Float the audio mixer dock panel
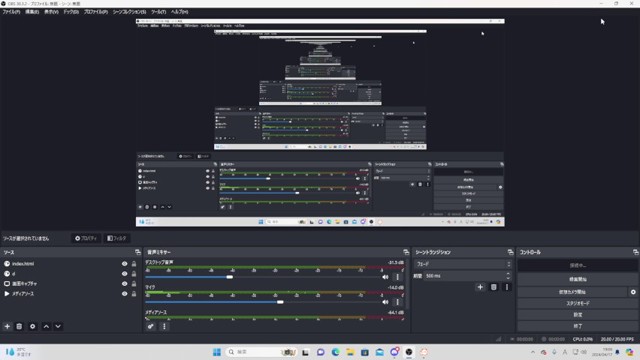640x360 pixels. point(406,252)
